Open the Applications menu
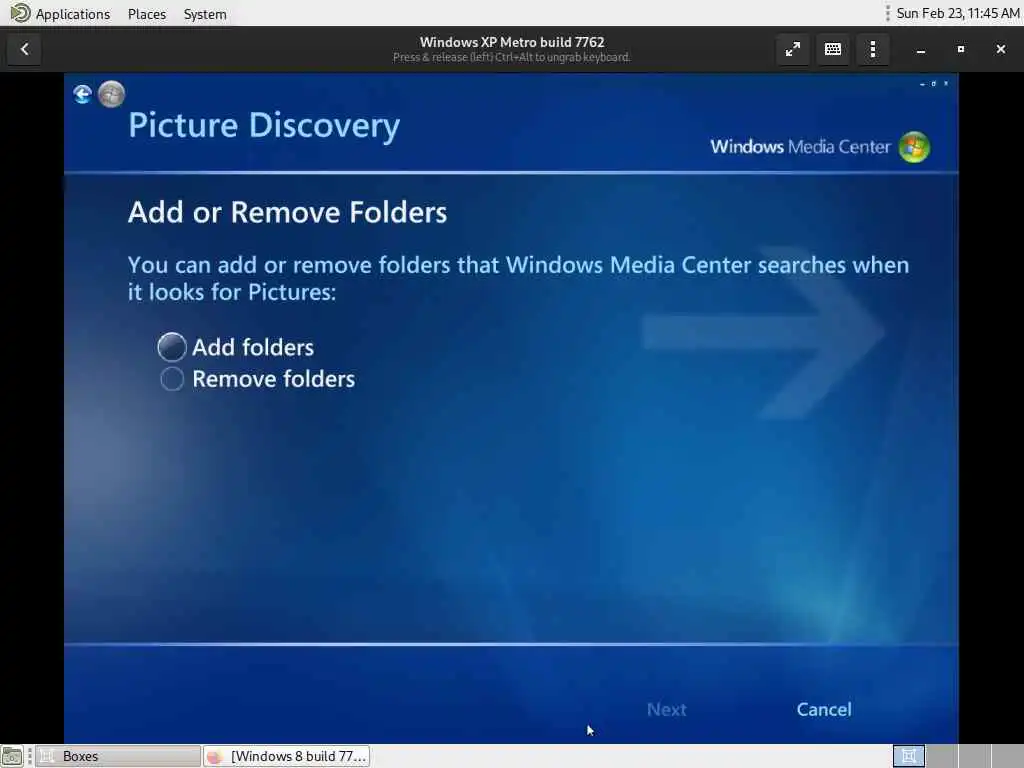Viewport: 1024px width, 768px height. [72, 14]
